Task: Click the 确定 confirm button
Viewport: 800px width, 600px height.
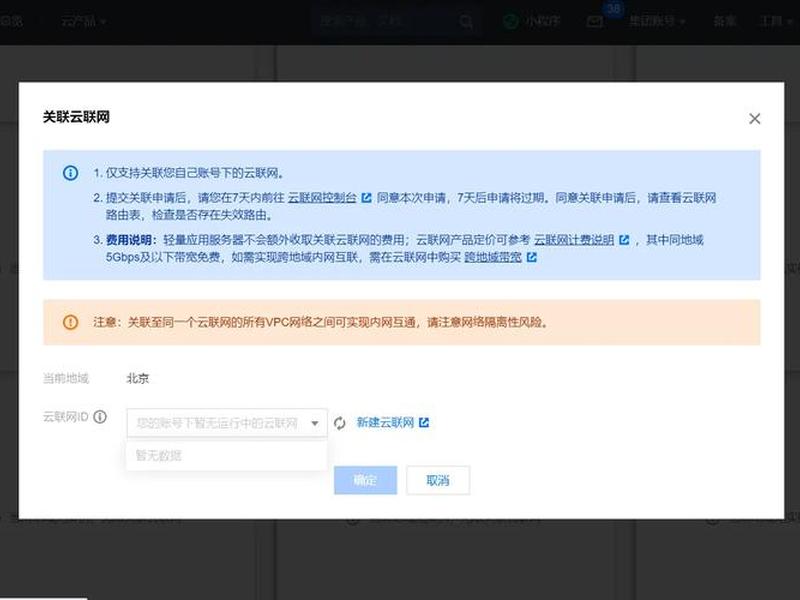Action: (x=365, y=480)
